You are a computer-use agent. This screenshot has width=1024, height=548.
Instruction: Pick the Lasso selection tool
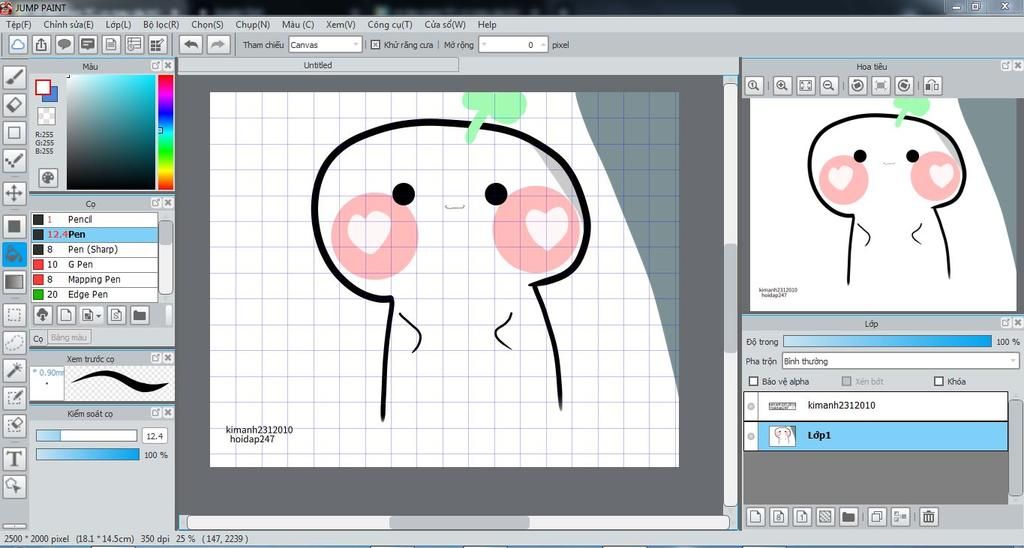click(14, 342)
